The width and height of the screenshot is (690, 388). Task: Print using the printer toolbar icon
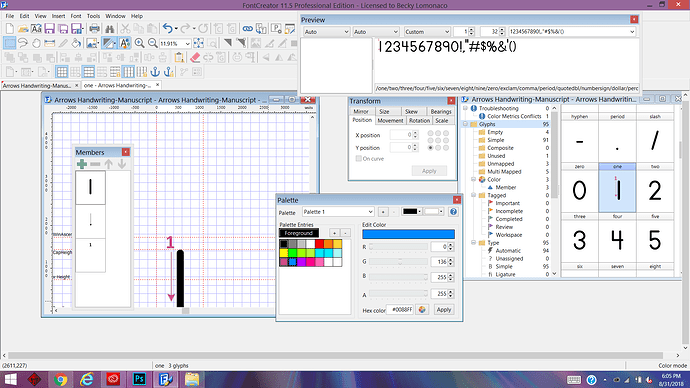click(94, 29)
